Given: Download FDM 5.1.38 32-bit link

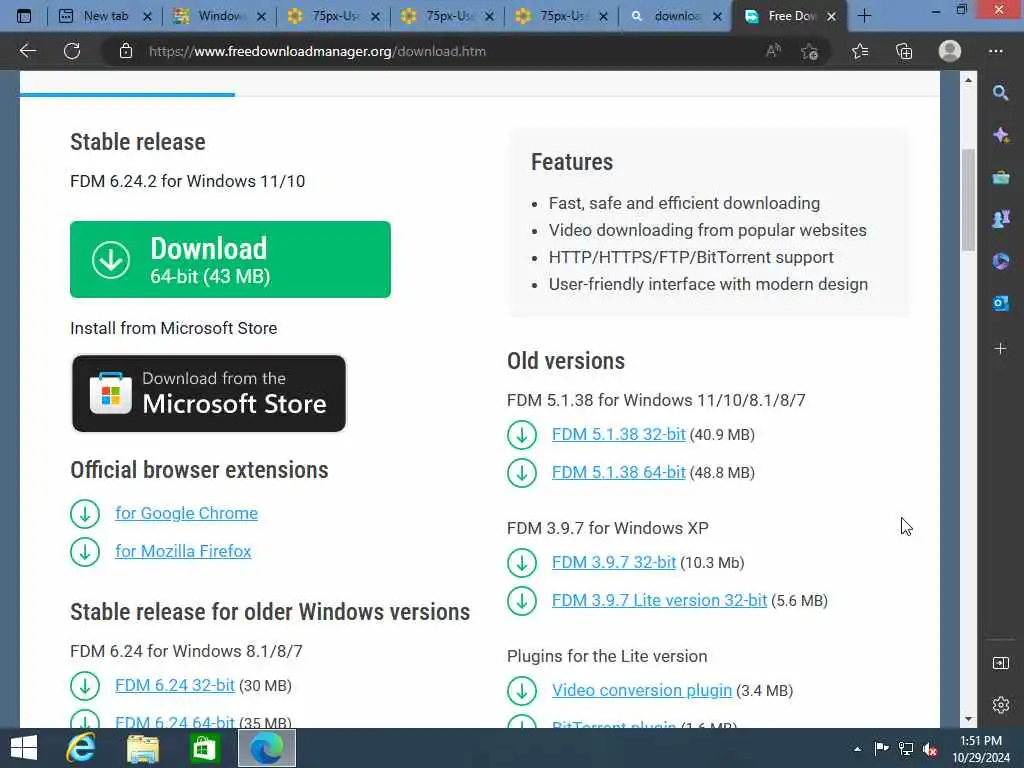Looking at the screenshot, I should tap(618, 434).
